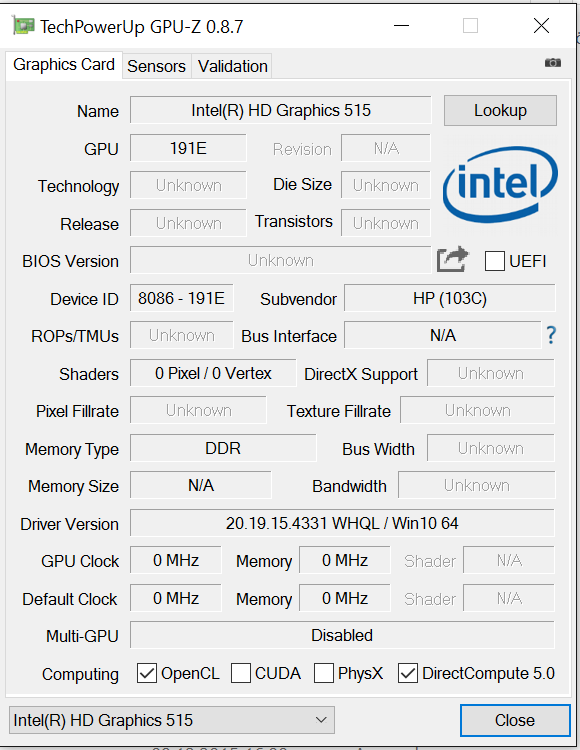Click the Bandwidth field

477,485
